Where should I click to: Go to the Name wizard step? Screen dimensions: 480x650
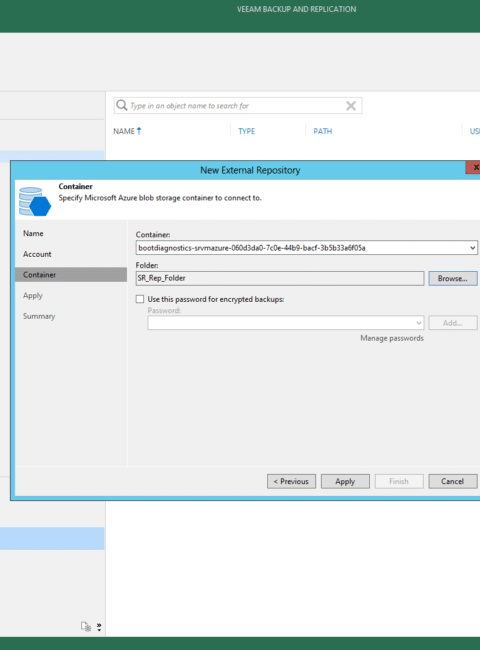pos(33,233)
